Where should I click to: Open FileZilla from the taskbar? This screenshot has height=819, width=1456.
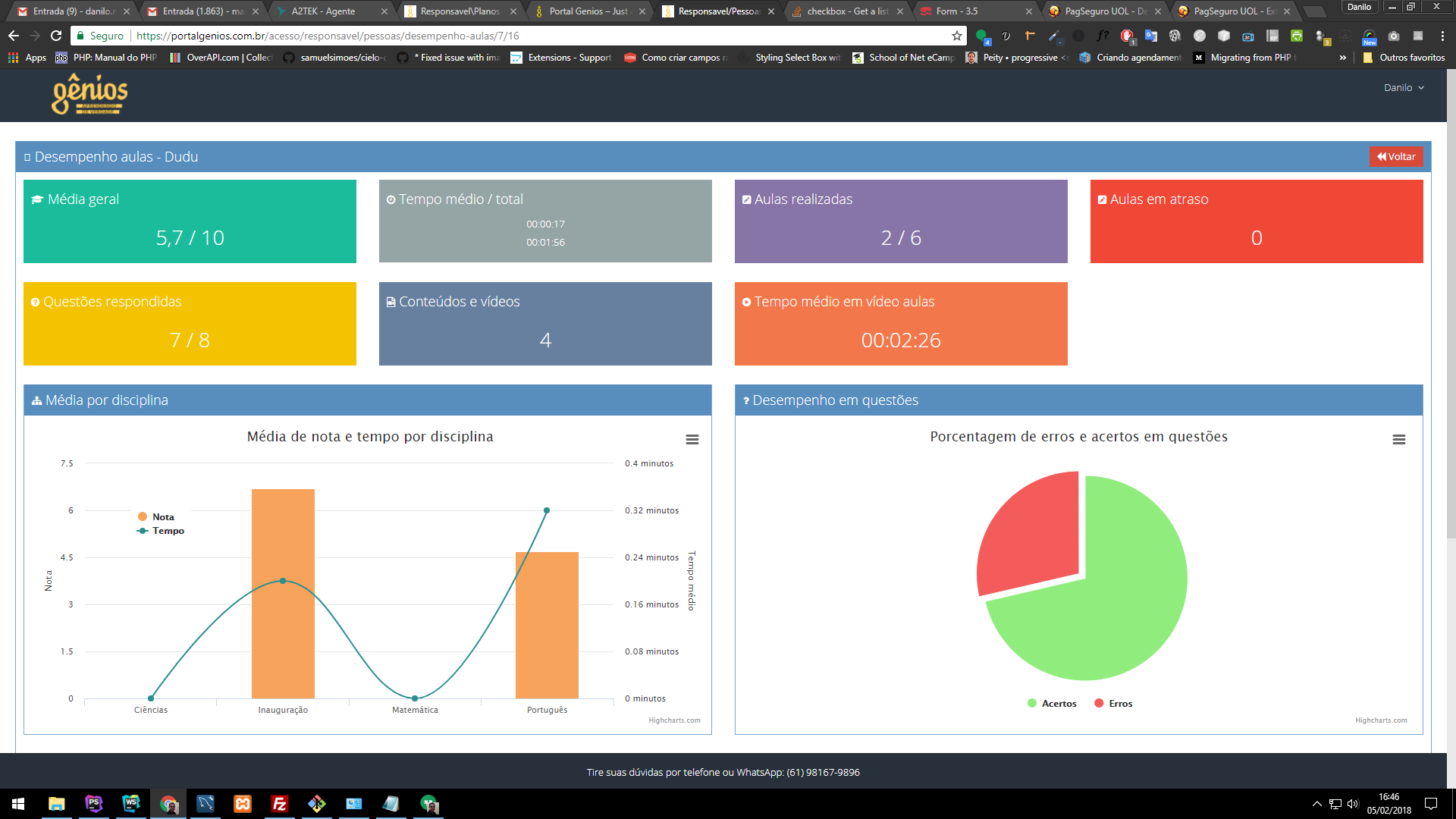(280, 804)
